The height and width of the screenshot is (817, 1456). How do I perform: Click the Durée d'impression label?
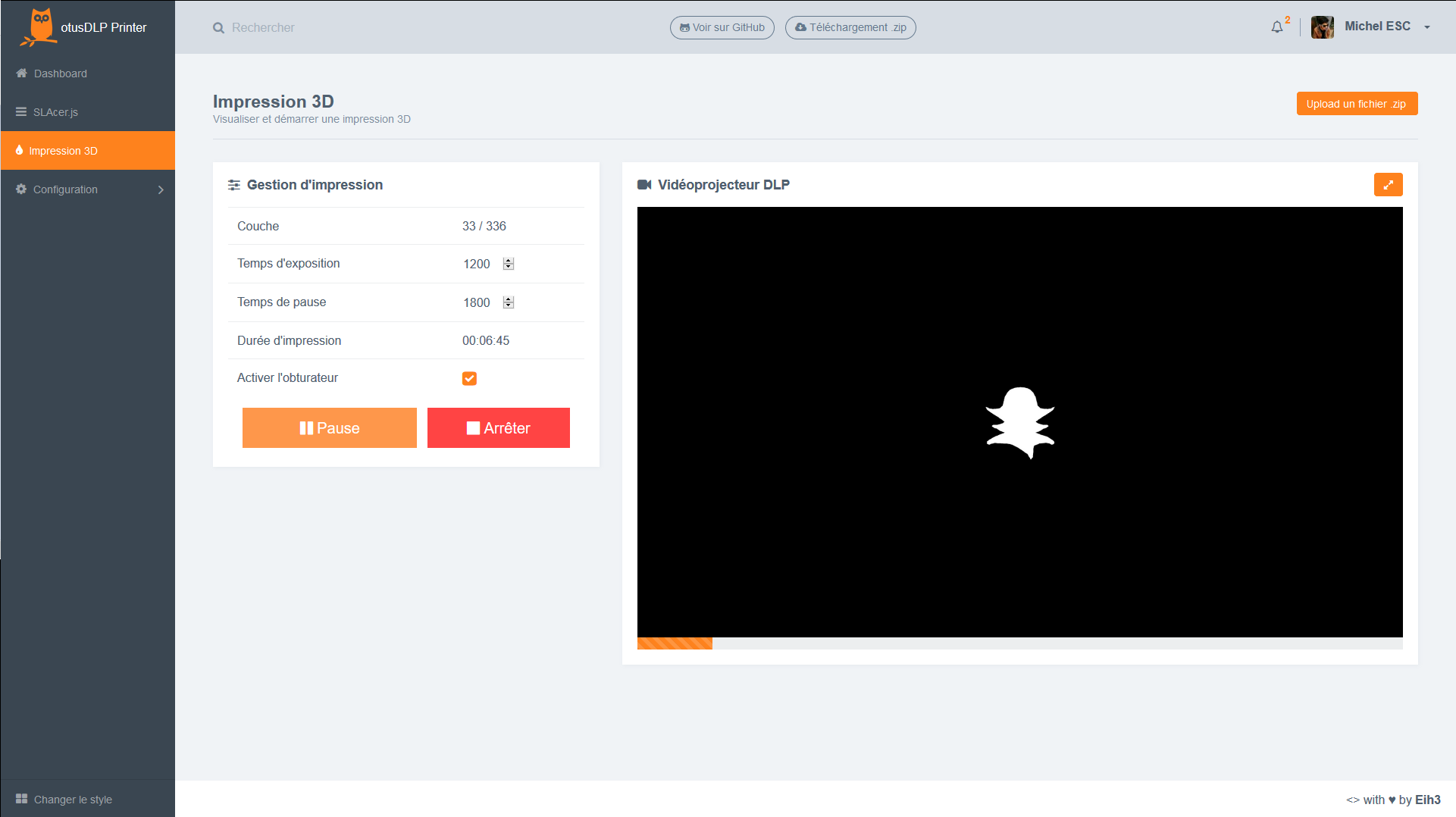[289, 340]
